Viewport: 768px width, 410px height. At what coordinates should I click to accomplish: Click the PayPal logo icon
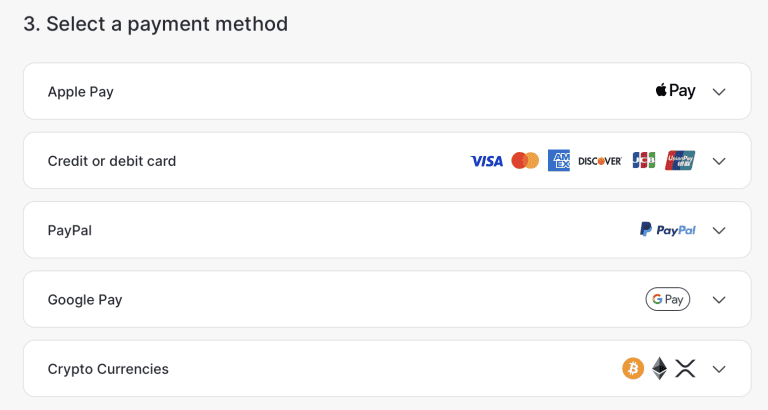tap(668, 230)
